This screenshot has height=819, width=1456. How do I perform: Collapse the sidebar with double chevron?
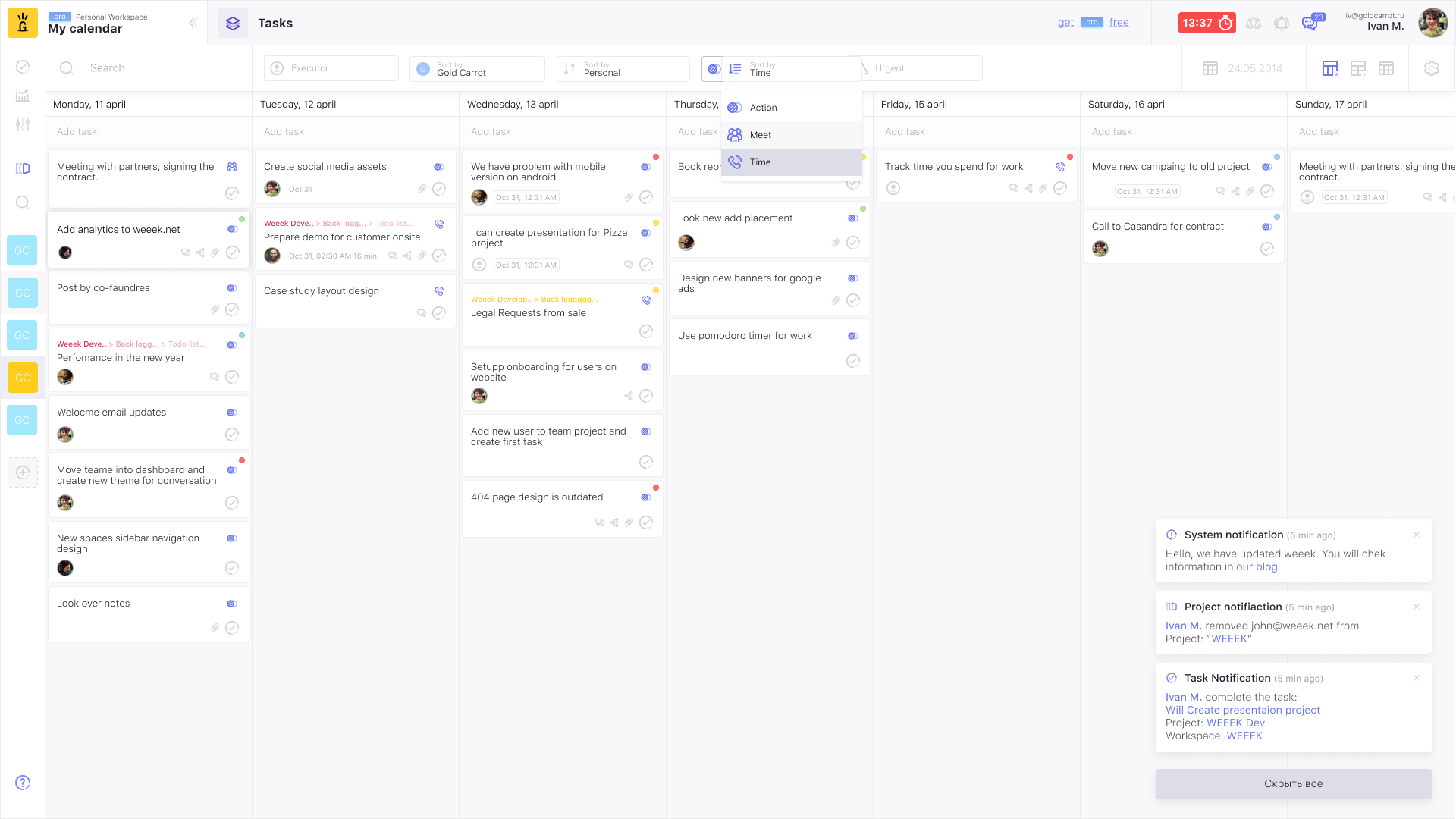193,23
